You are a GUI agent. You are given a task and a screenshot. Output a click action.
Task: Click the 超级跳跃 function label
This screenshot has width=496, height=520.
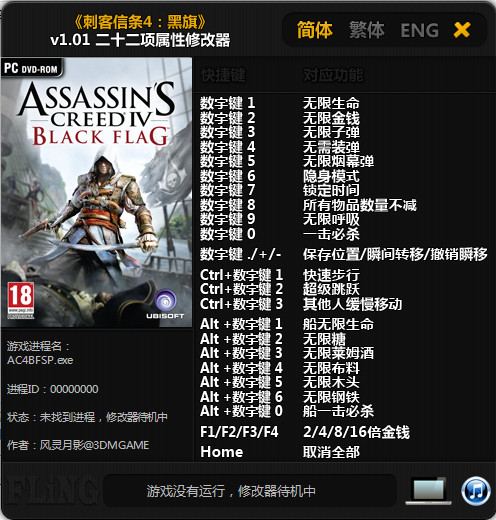331,289
